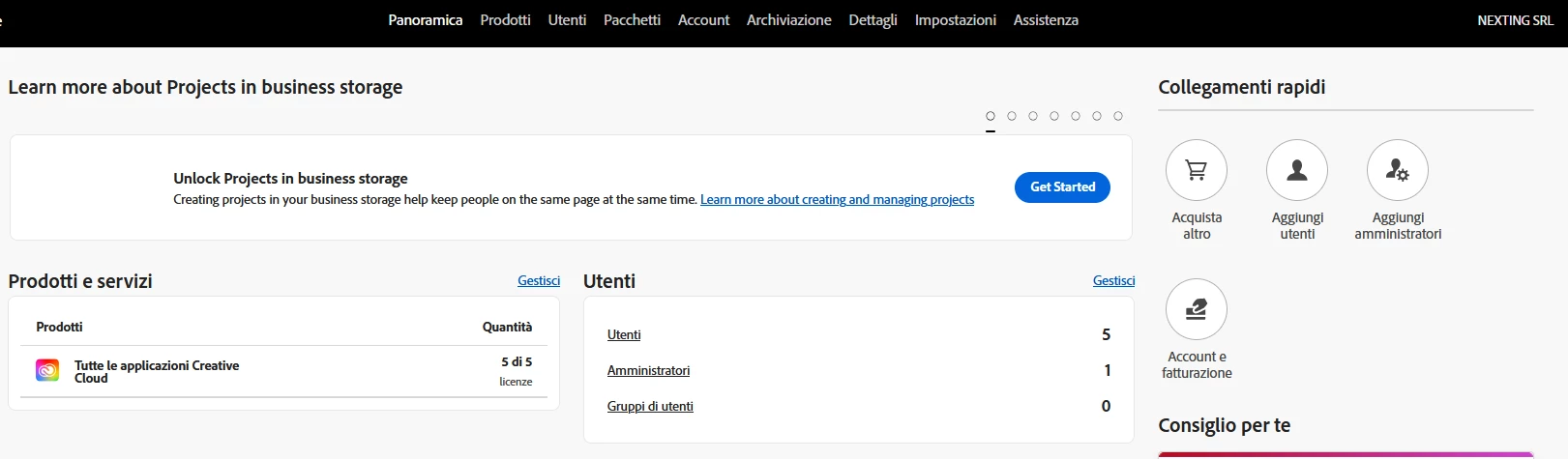Screen dimensions: 1568x459
Task: Switch to the Utenti tab
Action: point(567,20)
